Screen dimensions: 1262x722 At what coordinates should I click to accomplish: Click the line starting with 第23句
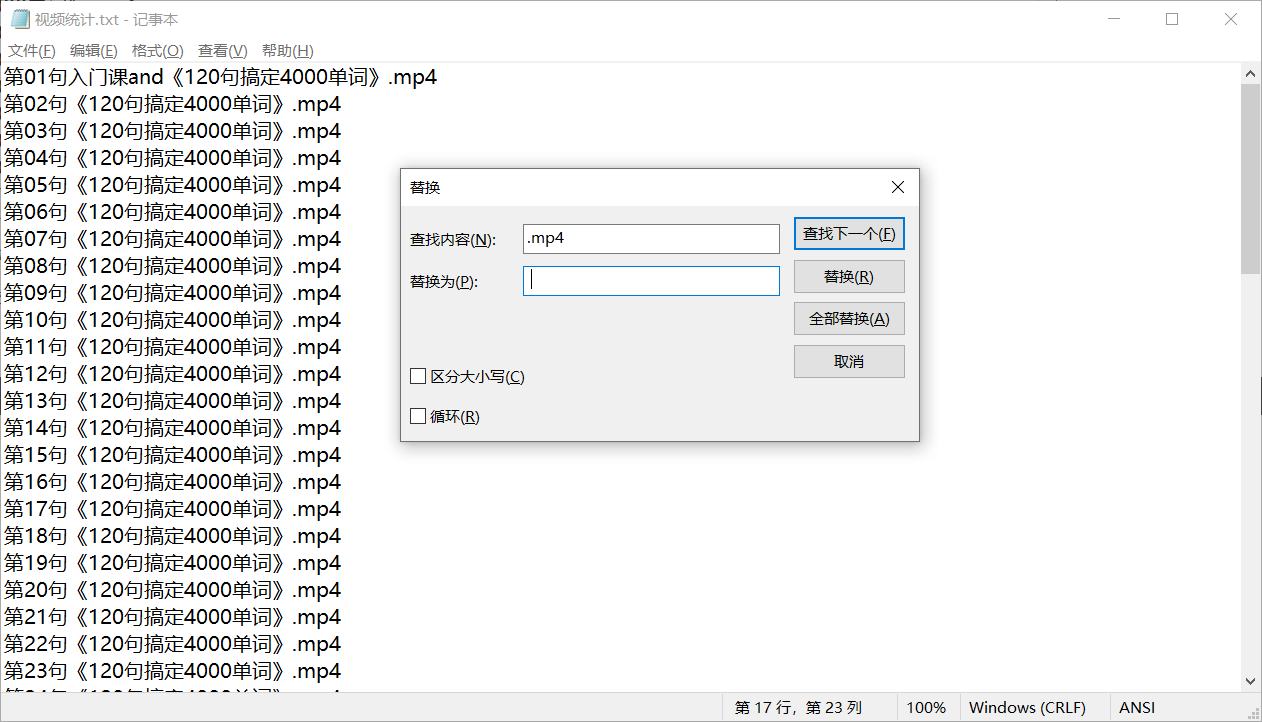[172, 671]
